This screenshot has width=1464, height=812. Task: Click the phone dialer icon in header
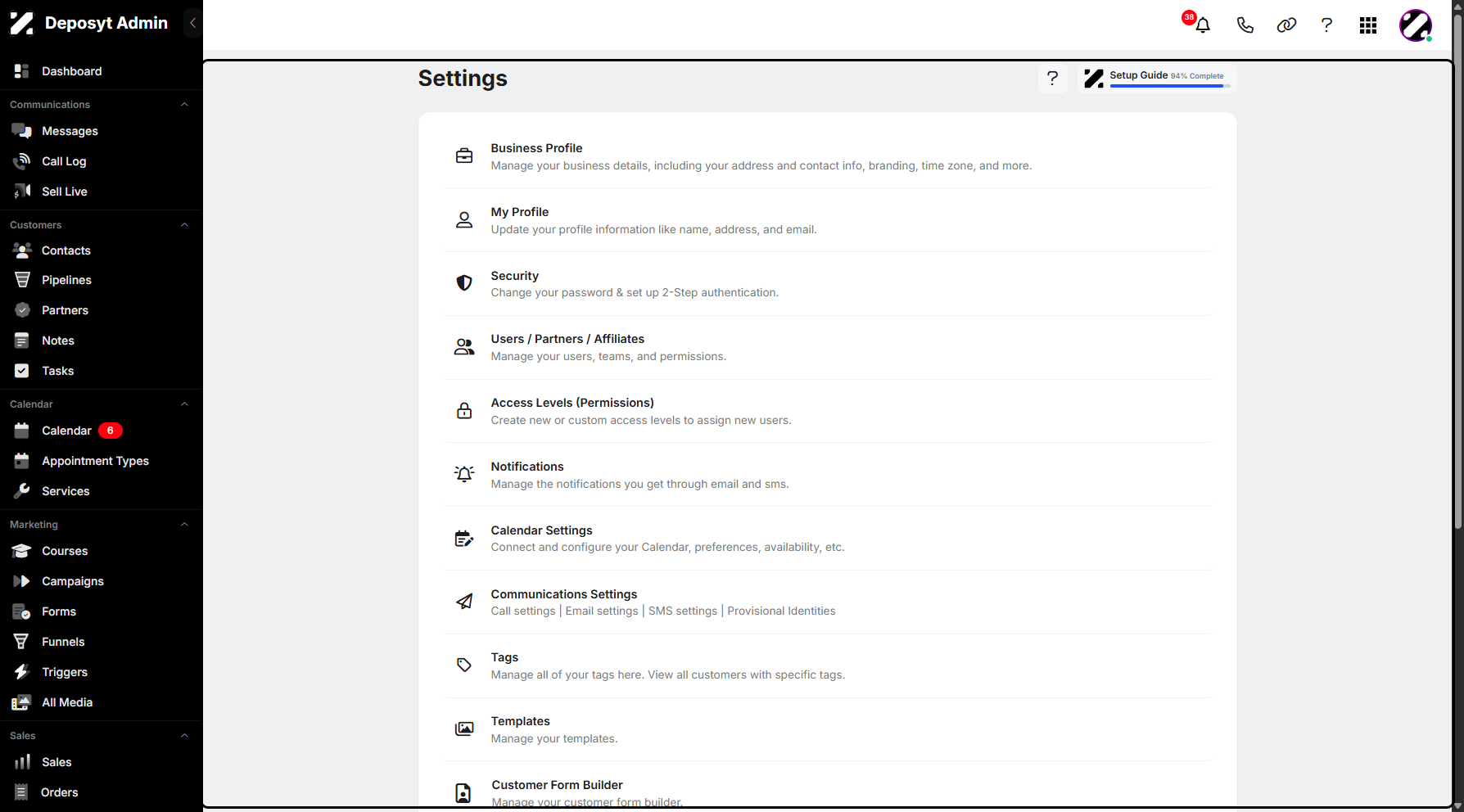tap(1245, 25)
